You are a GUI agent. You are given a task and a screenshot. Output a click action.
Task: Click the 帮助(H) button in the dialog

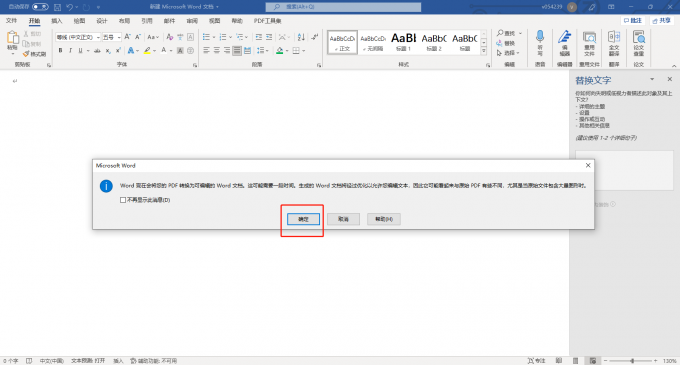pyautogui.click(x=383, y=219)
